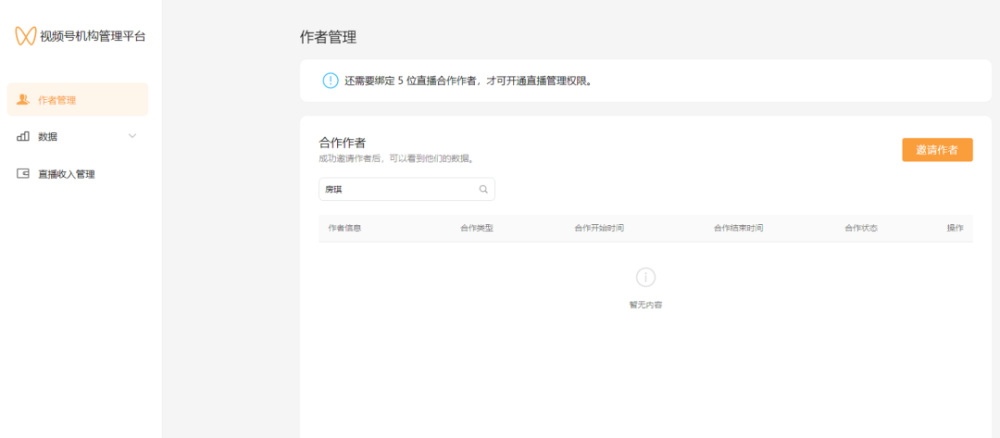Click the 合作作者 section title
The width and height of the screenshot is (1000, 438).
342,143
